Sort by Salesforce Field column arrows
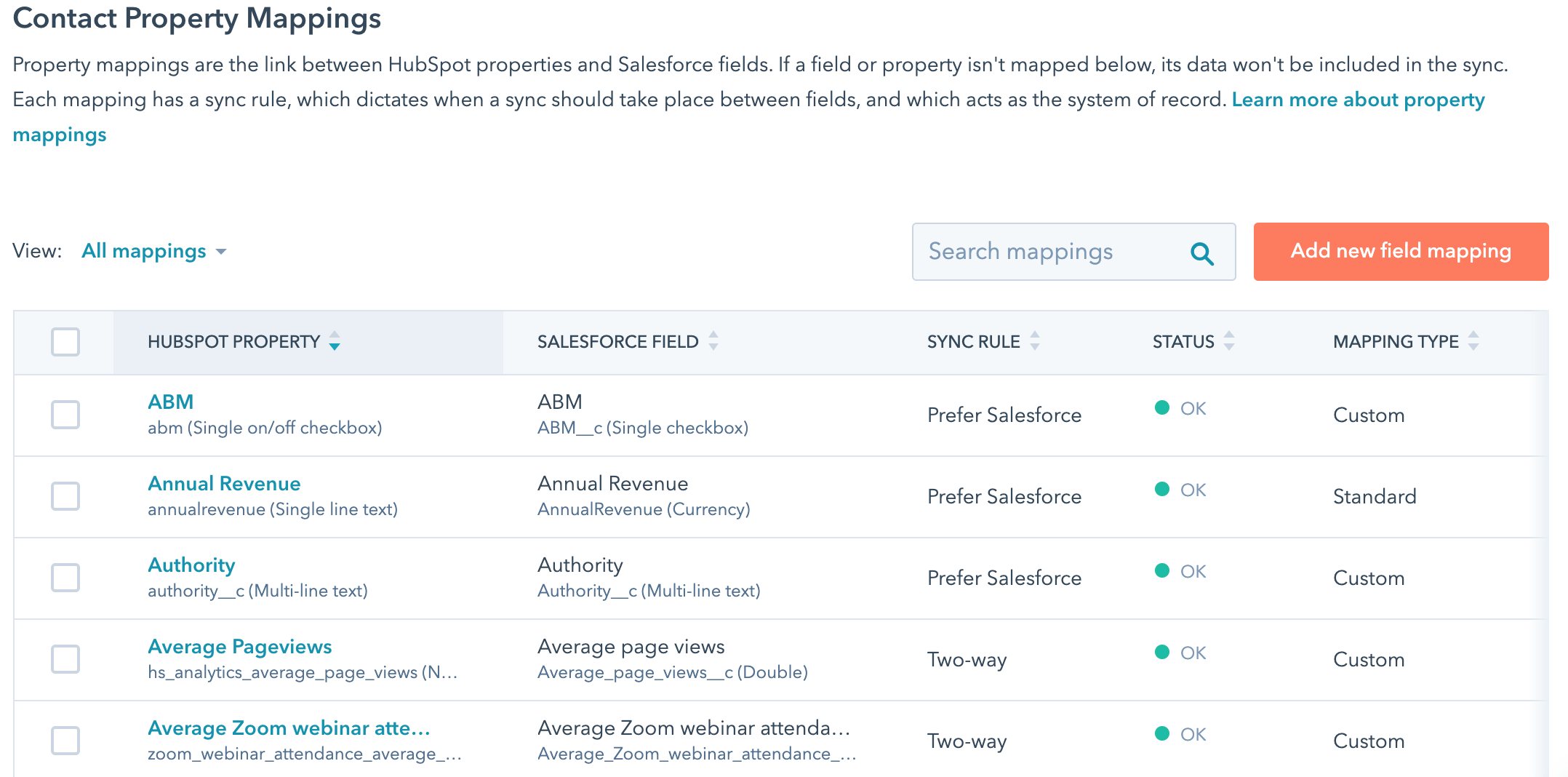The image size is (1568, 777). 713,341
